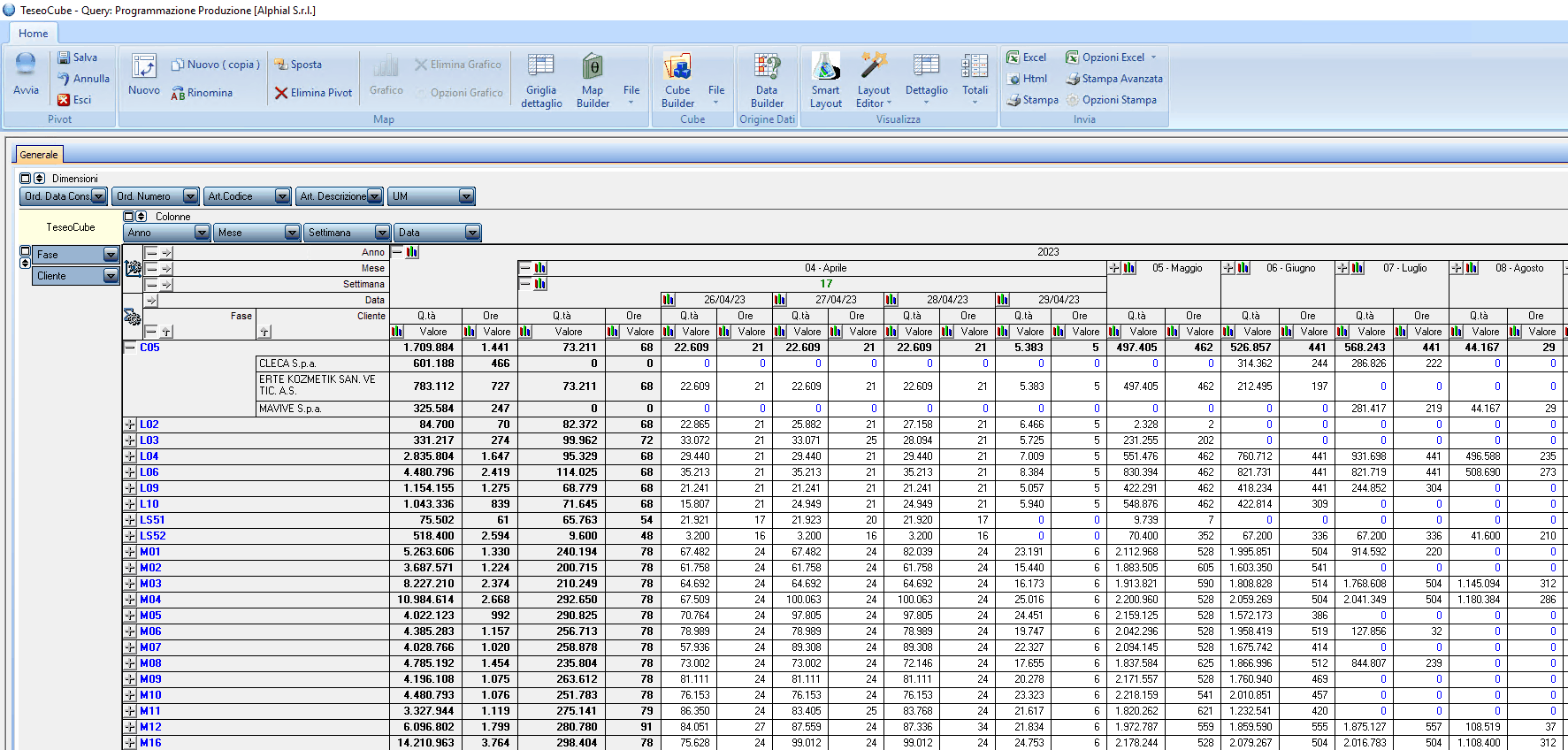Viewport: 1568px width, 750px height.
Task: Open Opzioni Stampa
Action: [x=1112, y=100]
